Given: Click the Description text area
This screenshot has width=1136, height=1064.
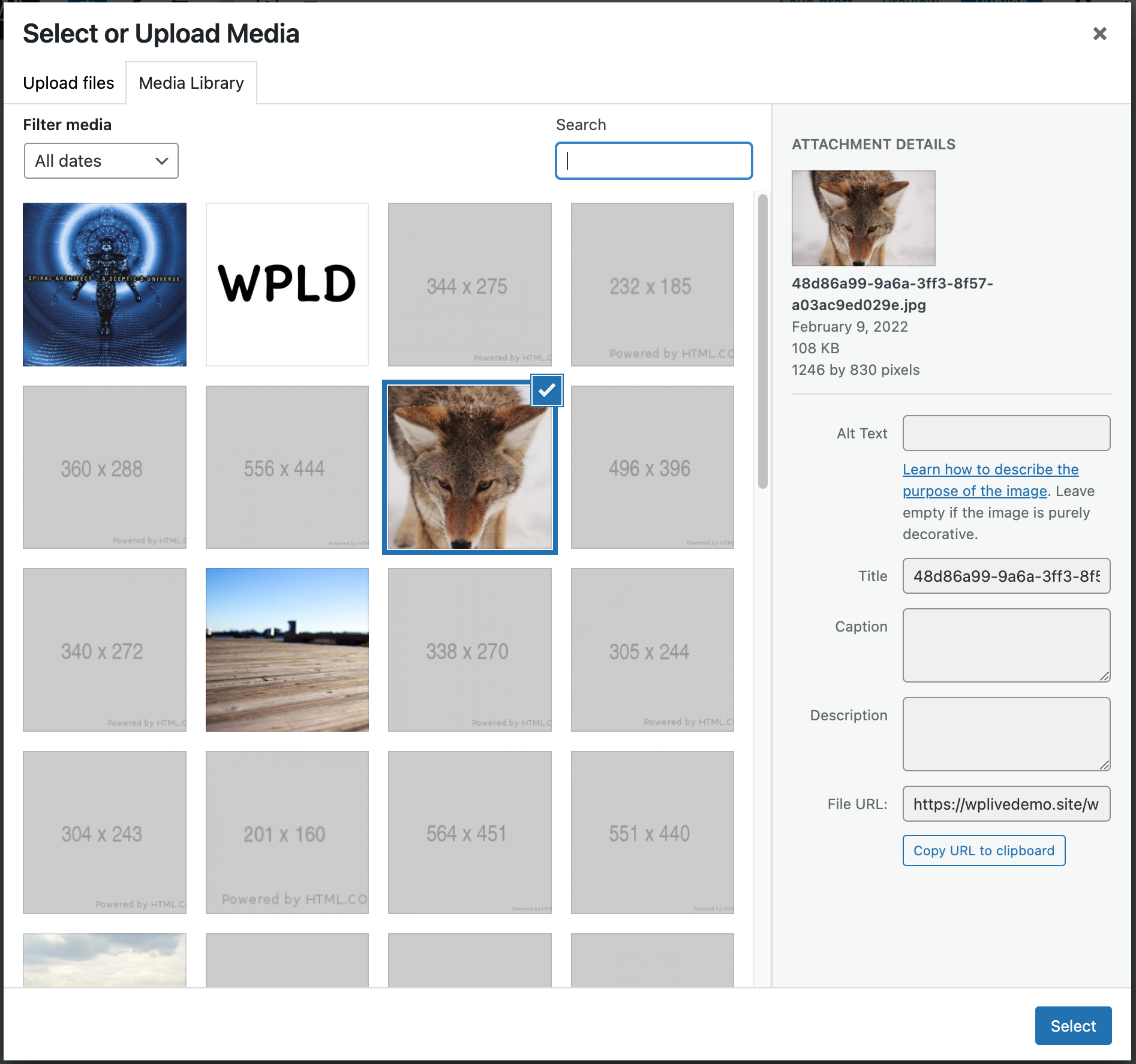Looking at the screenshot, I should pos(1006,734).
